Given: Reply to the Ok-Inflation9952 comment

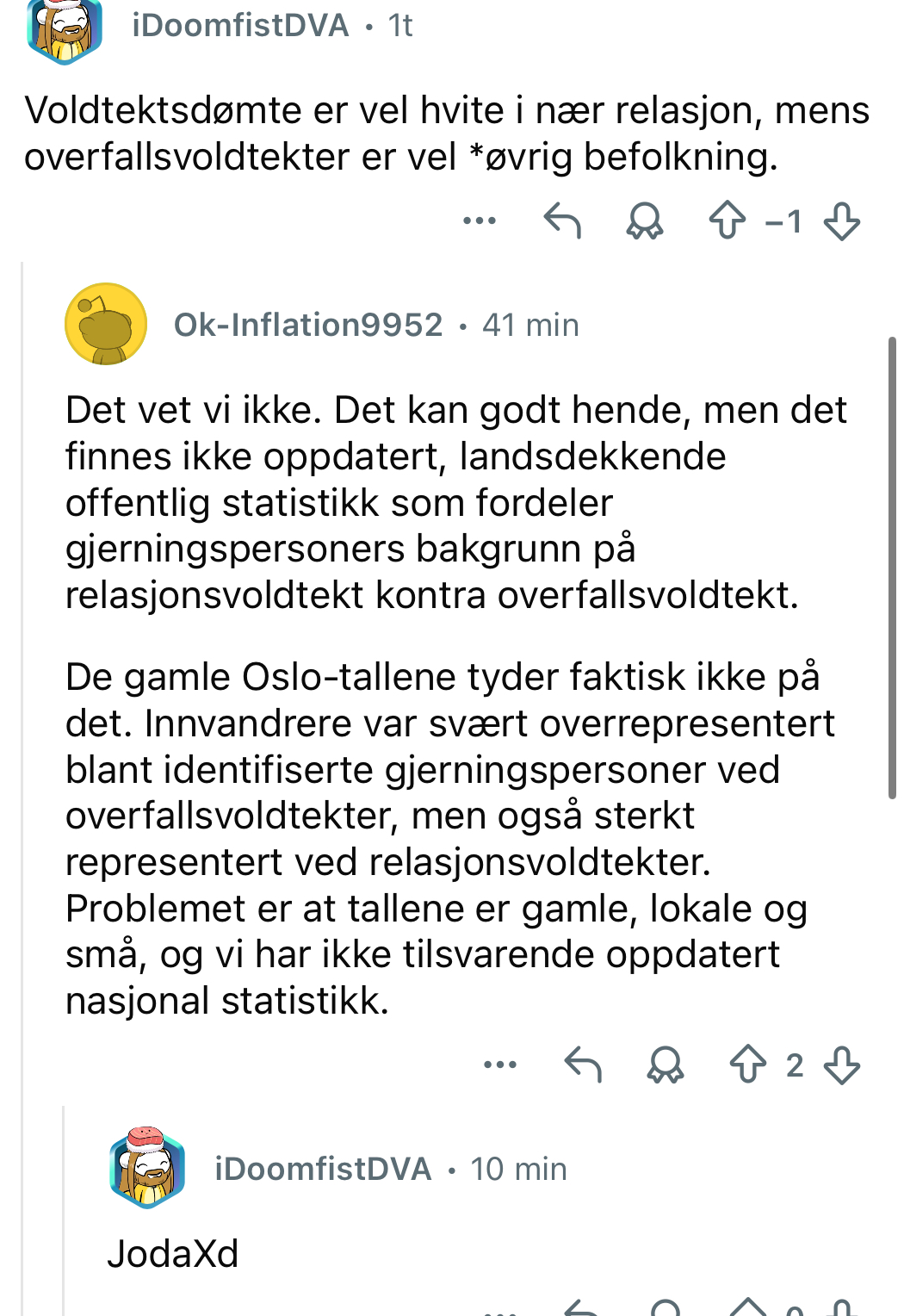Looking at the screenshot, I should point(583,1065).
